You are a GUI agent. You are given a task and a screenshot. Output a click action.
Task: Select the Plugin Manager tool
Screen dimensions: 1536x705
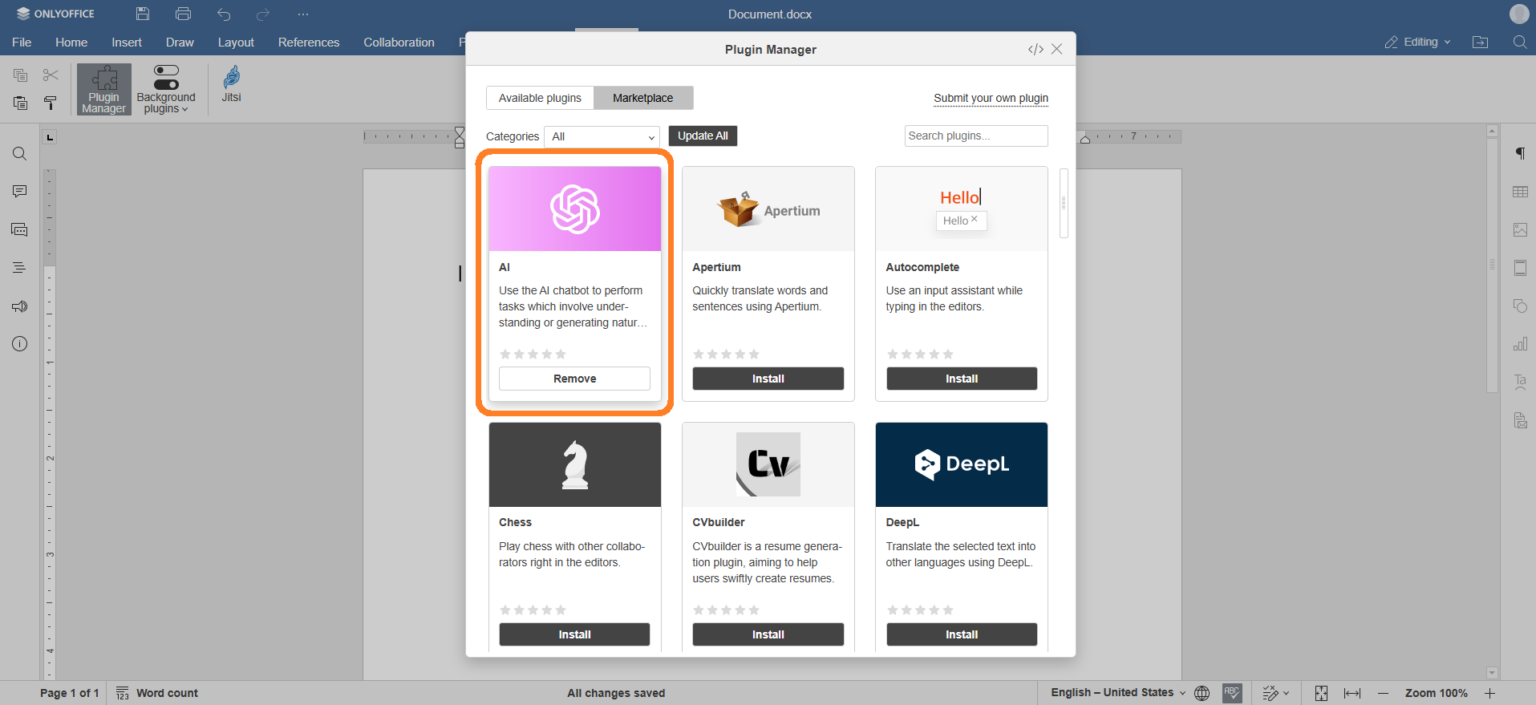pos(103,89)
